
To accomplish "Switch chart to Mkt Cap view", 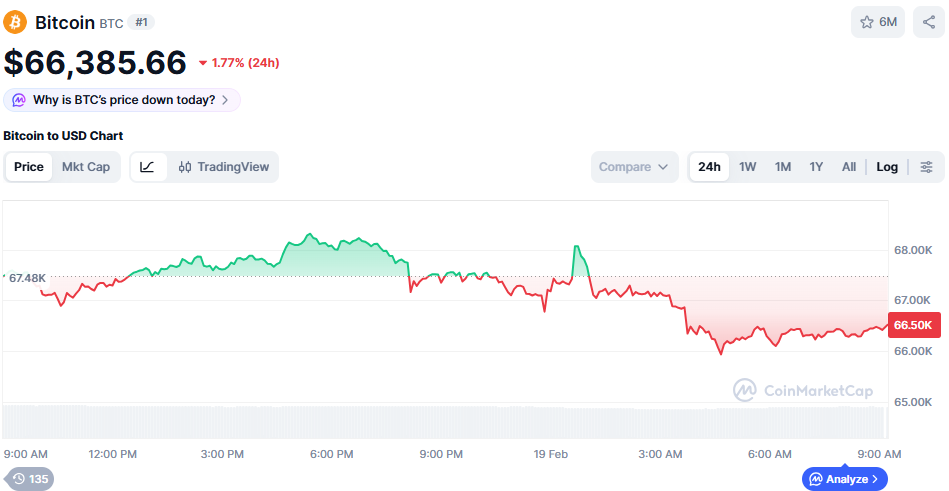I will pos(86,167).
